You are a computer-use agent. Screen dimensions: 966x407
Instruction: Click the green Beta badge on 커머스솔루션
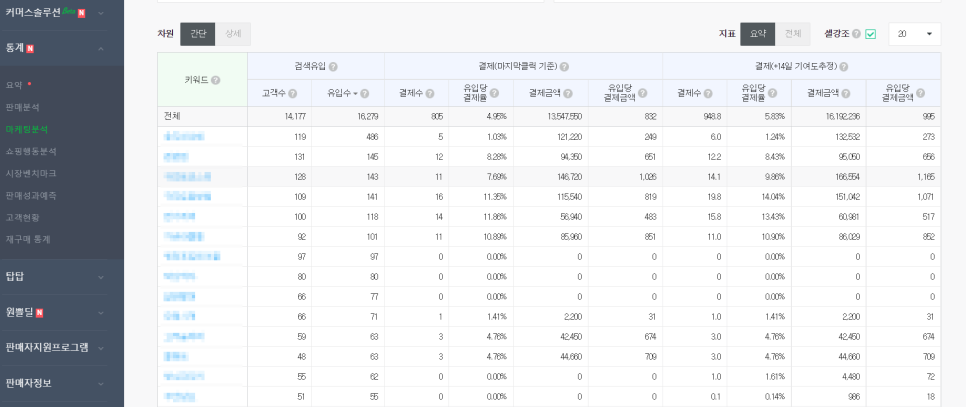[69, 10]
